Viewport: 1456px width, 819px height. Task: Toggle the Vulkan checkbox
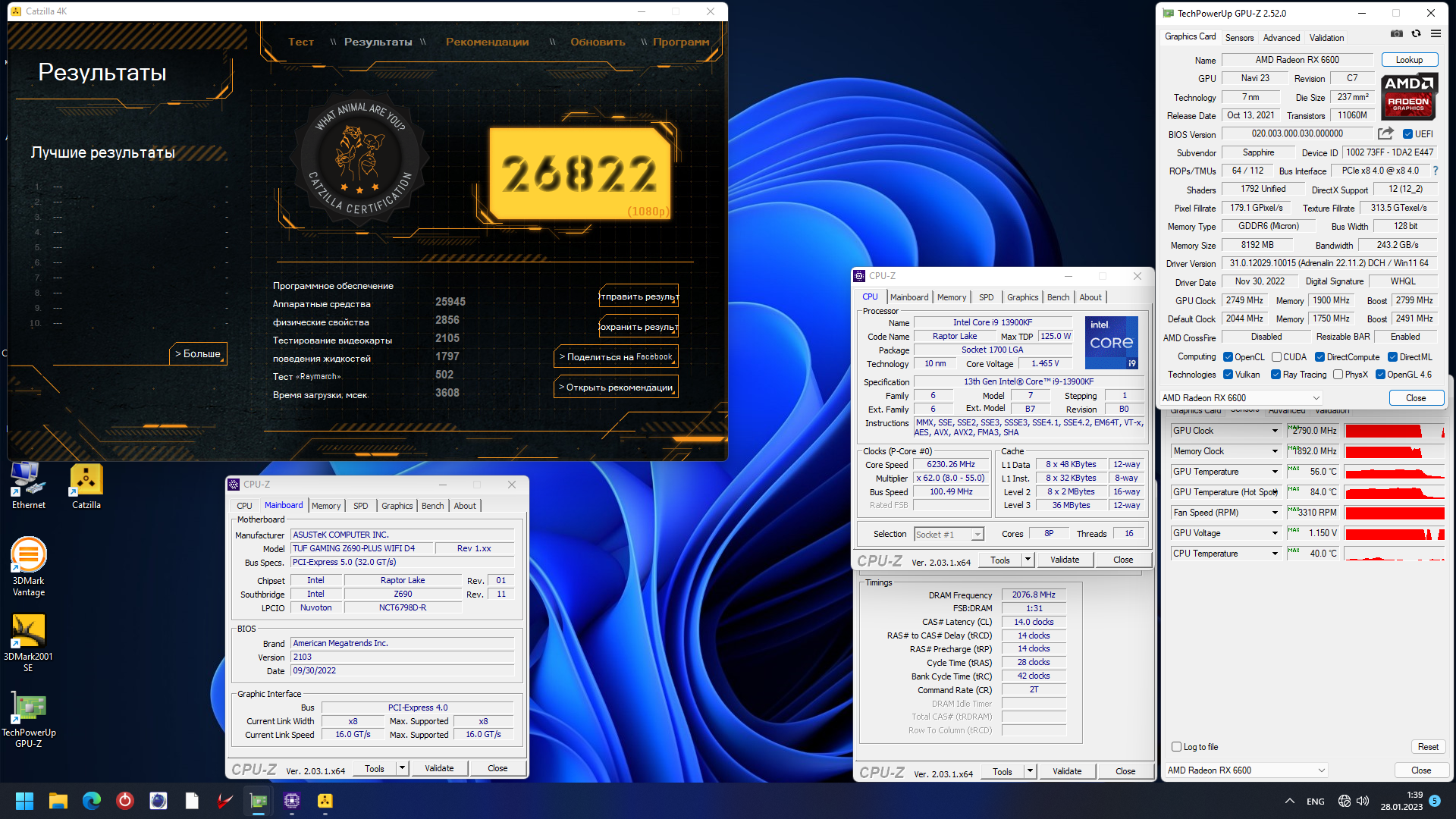point(1228,375)
